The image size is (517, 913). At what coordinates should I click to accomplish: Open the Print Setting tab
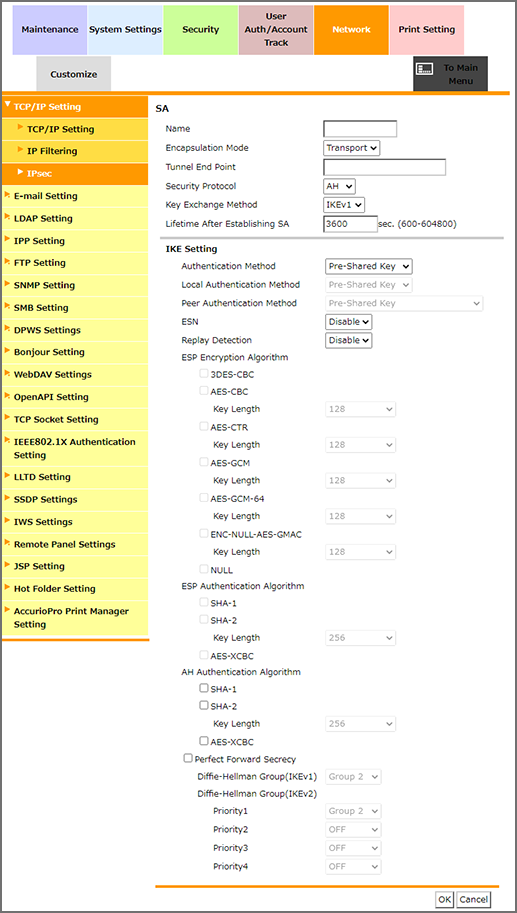pyautogui.click(x=427, y=30)
